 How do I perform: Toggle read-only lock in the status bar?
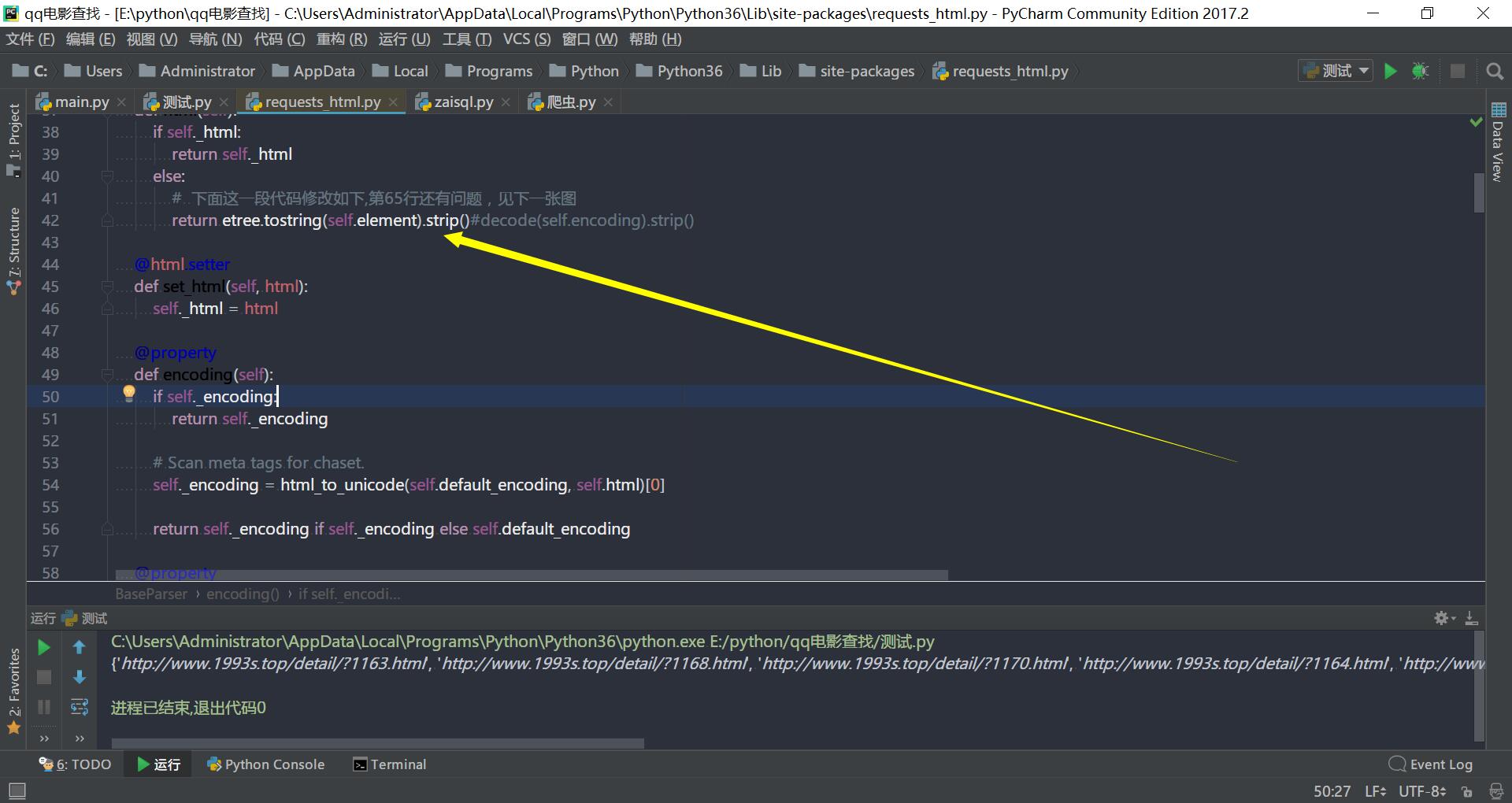click(x=1466, y=791)
